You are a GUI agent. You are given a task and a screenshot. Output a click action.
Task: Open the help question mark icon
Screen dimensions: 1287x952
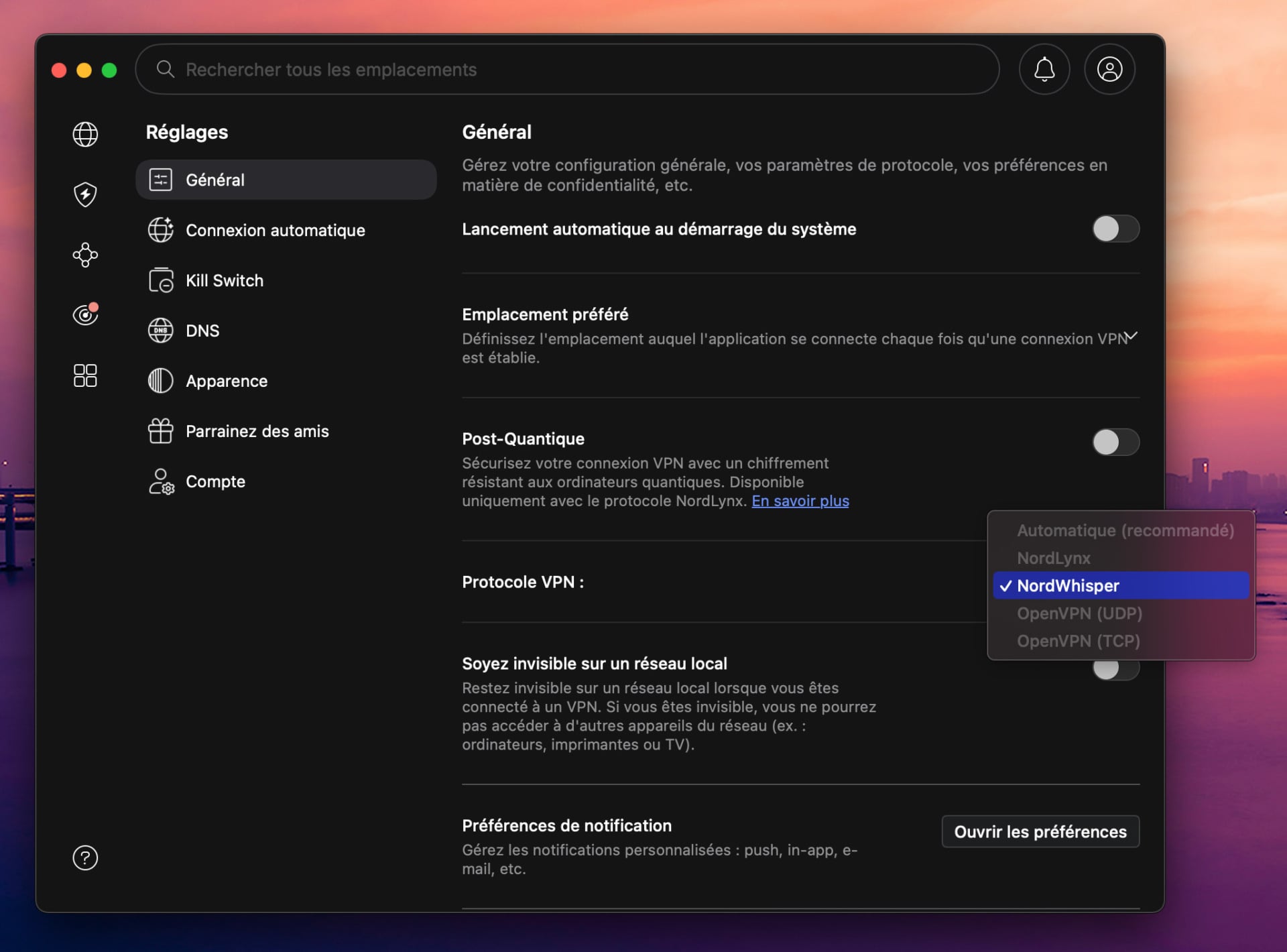click(85, 858)
